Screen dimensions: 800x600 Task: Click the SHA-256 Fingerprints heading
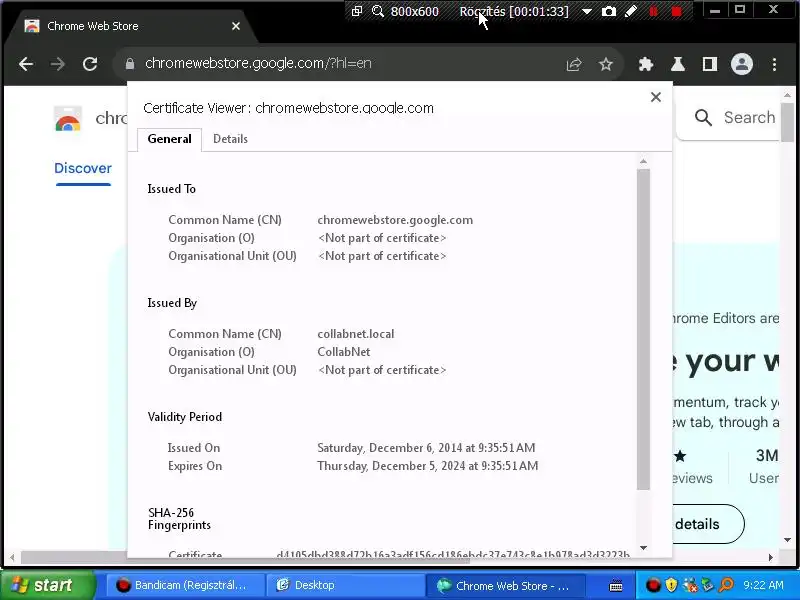(x=179, y=519)
